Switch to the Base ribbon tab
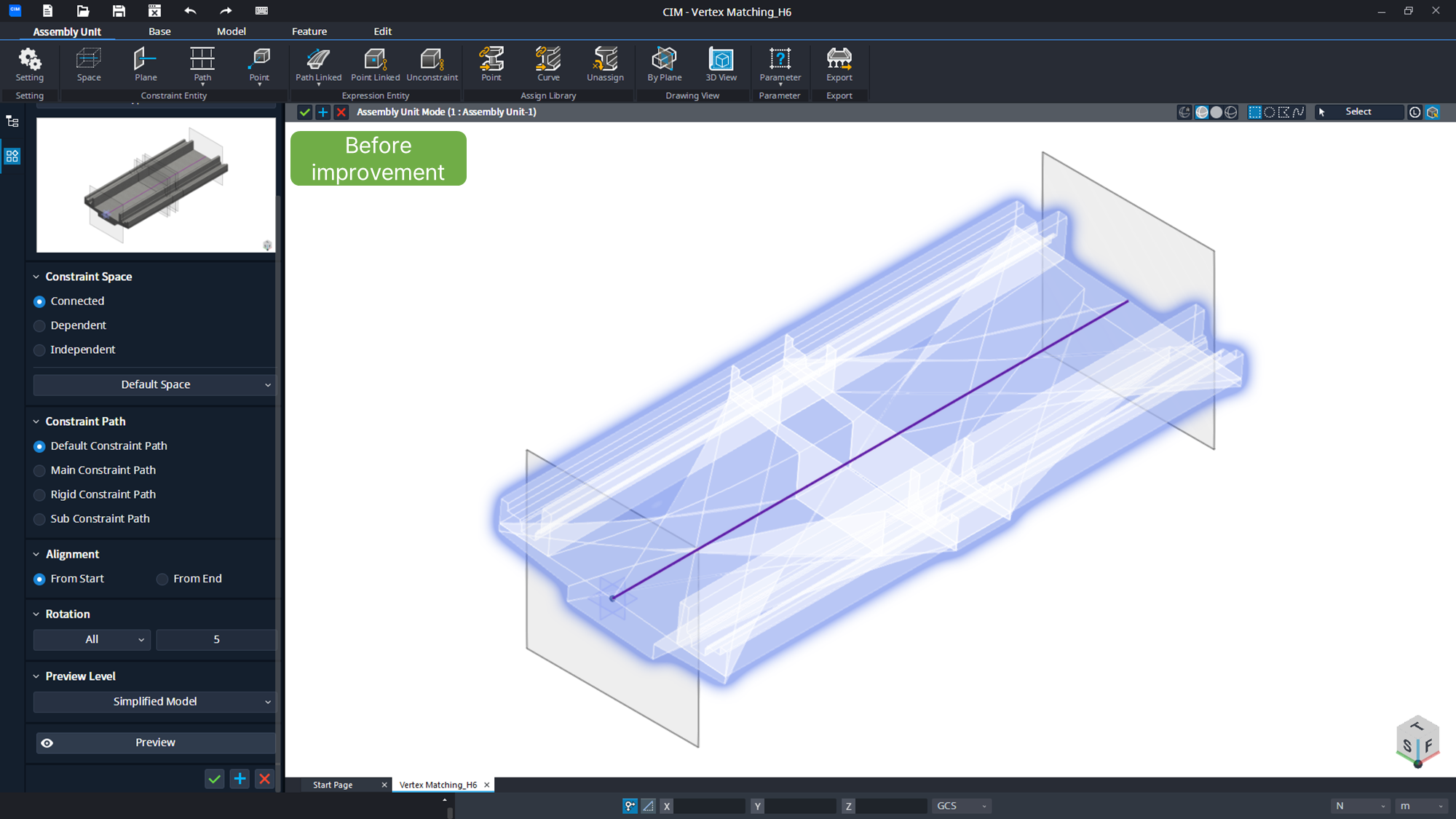Image resolution: width=1456 pixels, height=819 pixels. [159, 31]
